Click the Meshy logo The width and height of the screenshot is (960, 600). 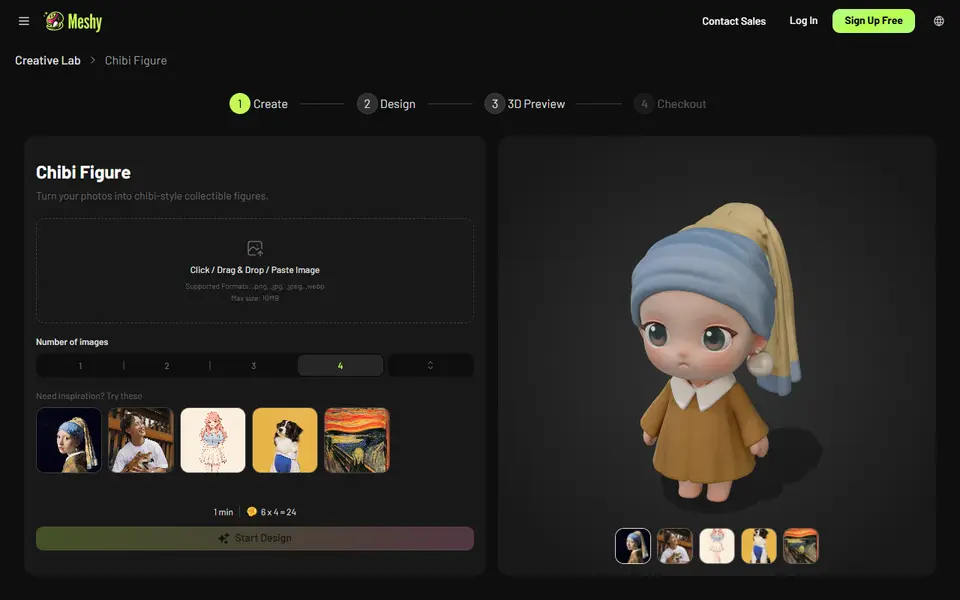tap(73, 21)
